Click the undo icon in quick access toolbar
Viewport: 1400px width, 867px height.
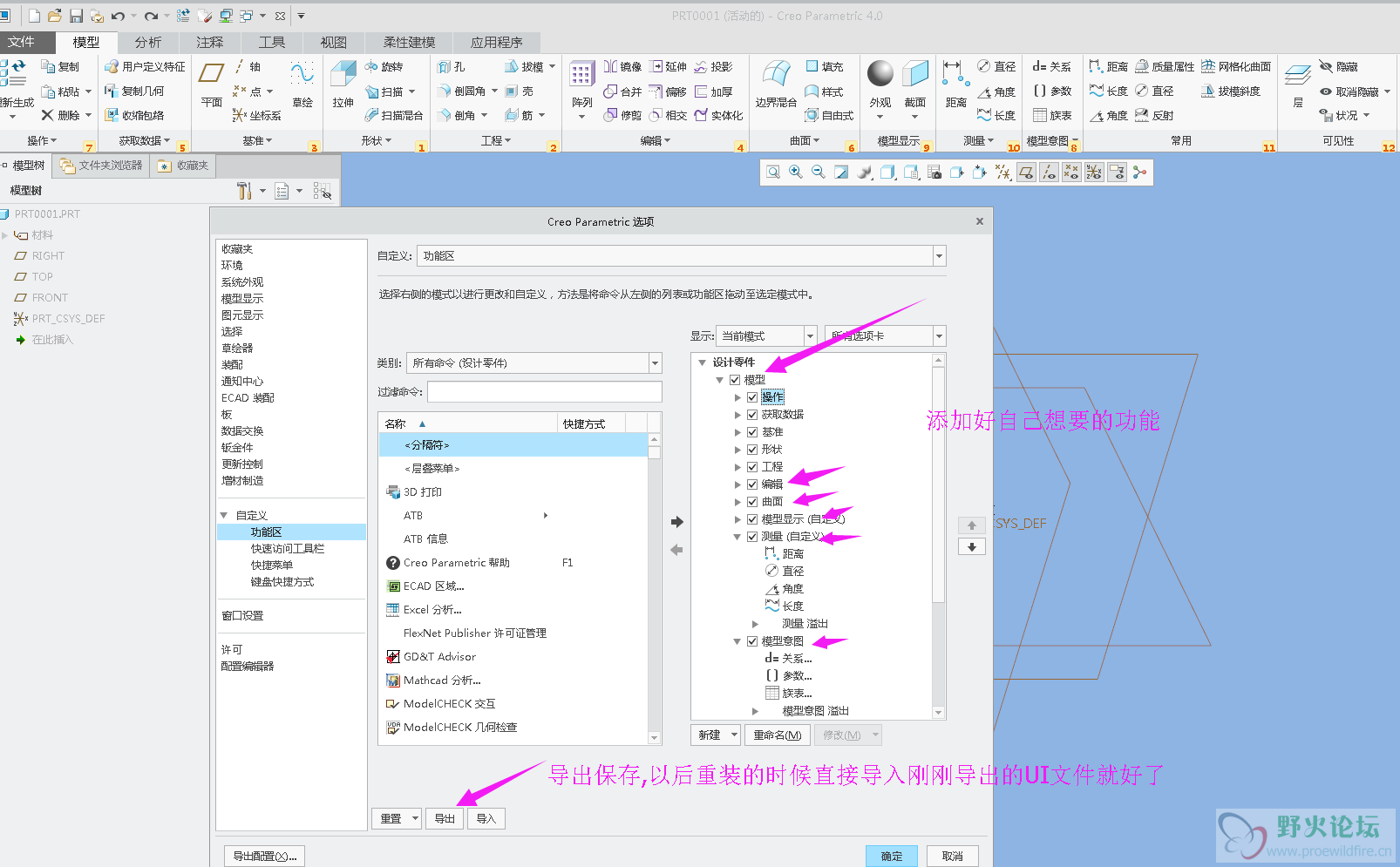(x=118, y=16)
